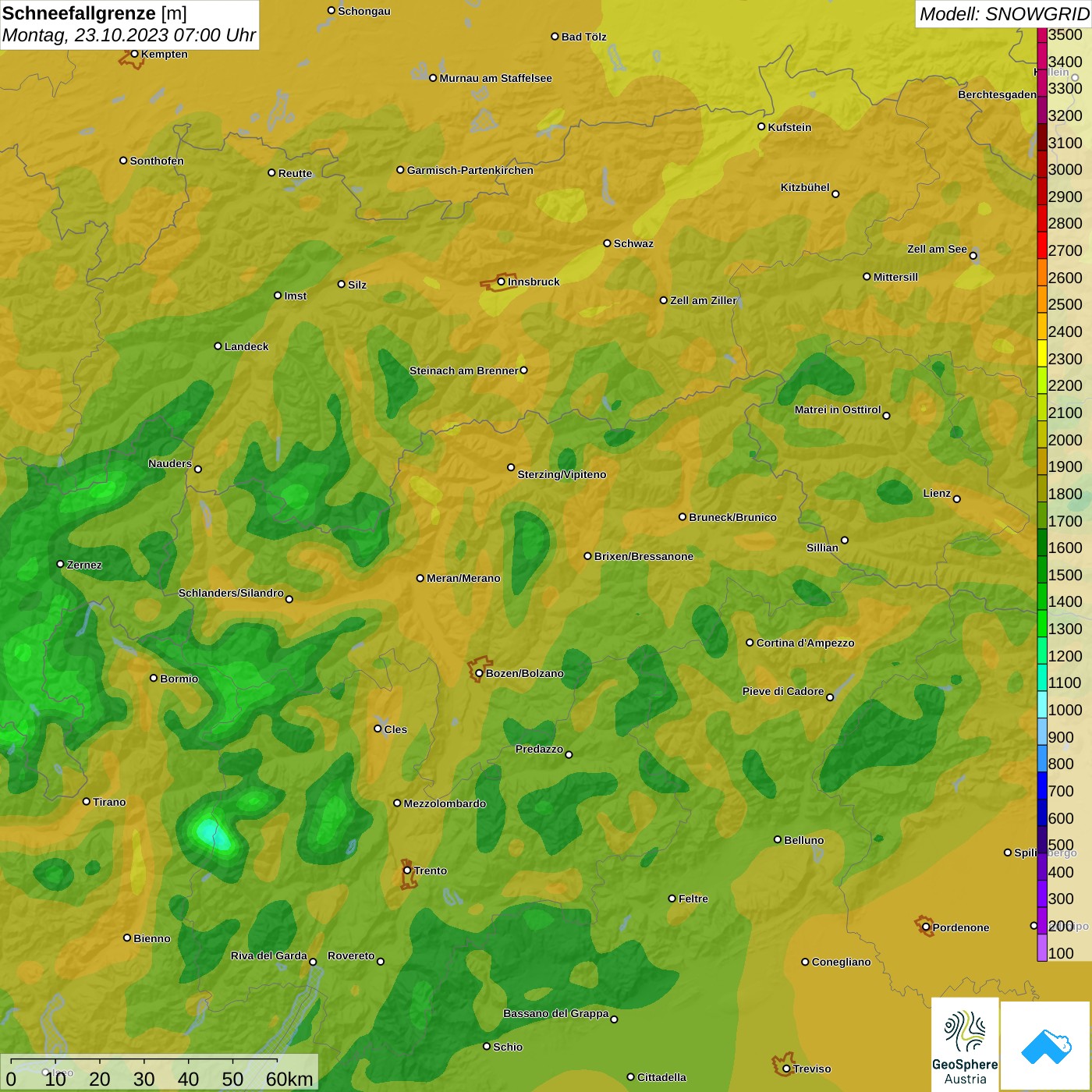Click the "Cortina d'Ampezzo" label

tap(805, 643)
